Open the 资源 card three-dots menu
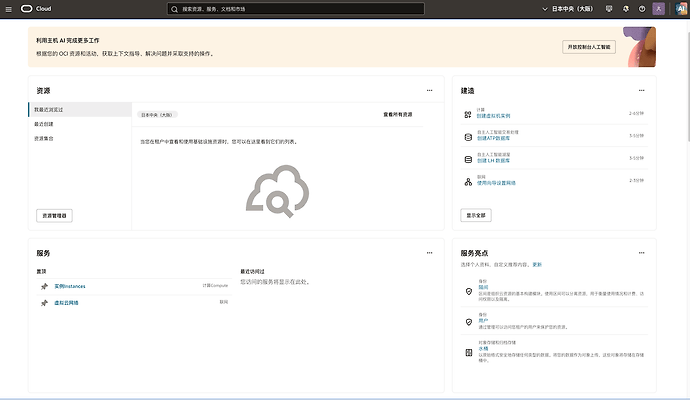The width and height of the screenshot is (690, 400). click(x=429, y=91)
